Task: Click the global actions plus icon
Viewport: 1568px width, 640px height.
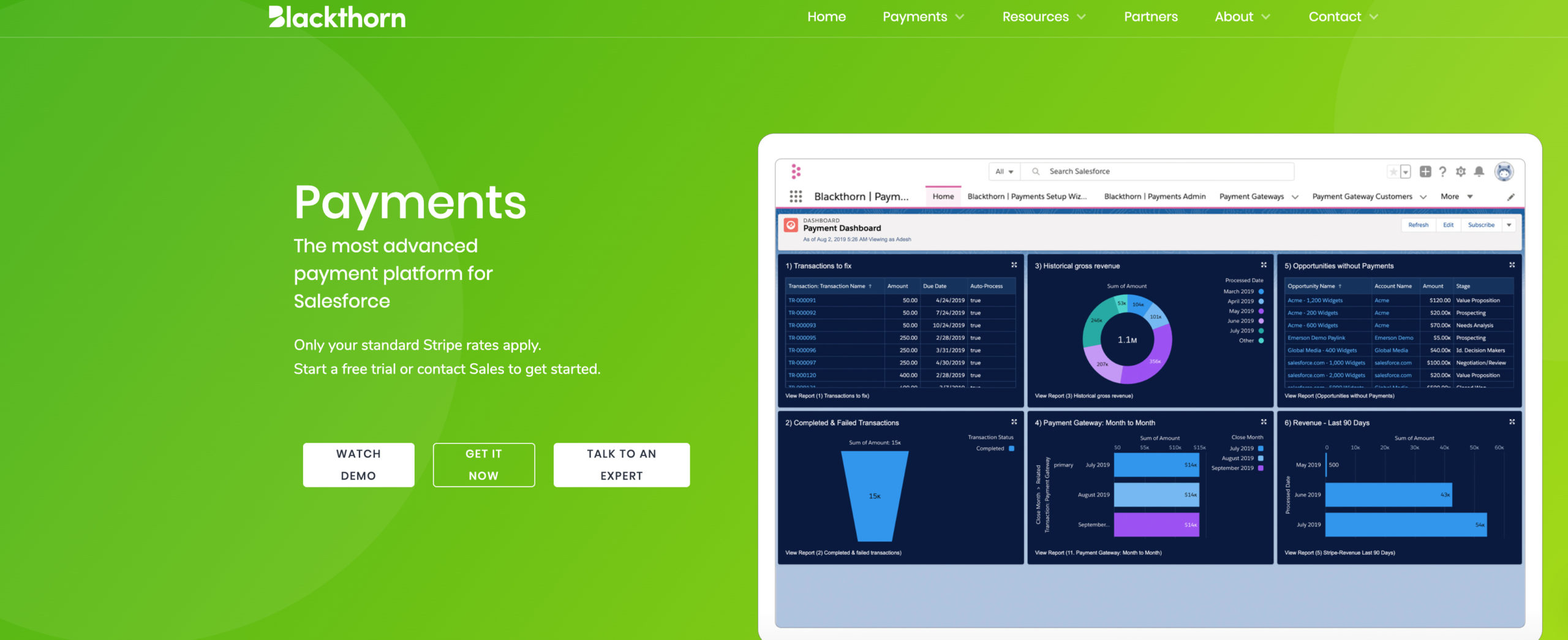Action: click(1425, 172)
